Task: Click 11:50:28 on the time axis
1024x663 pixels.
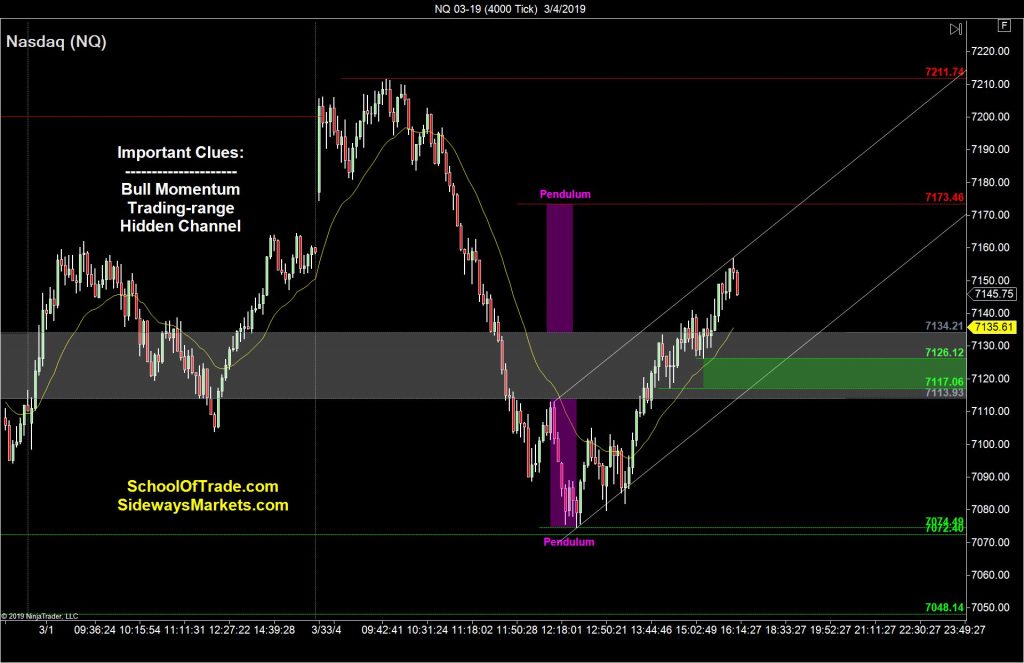Action: click(517, 630)
